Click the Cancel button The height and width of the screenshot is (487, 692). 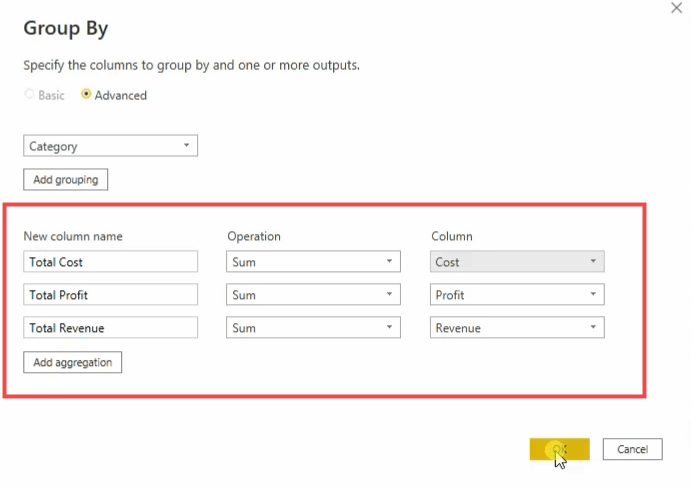pyautogui.click(x=632, y=450)
